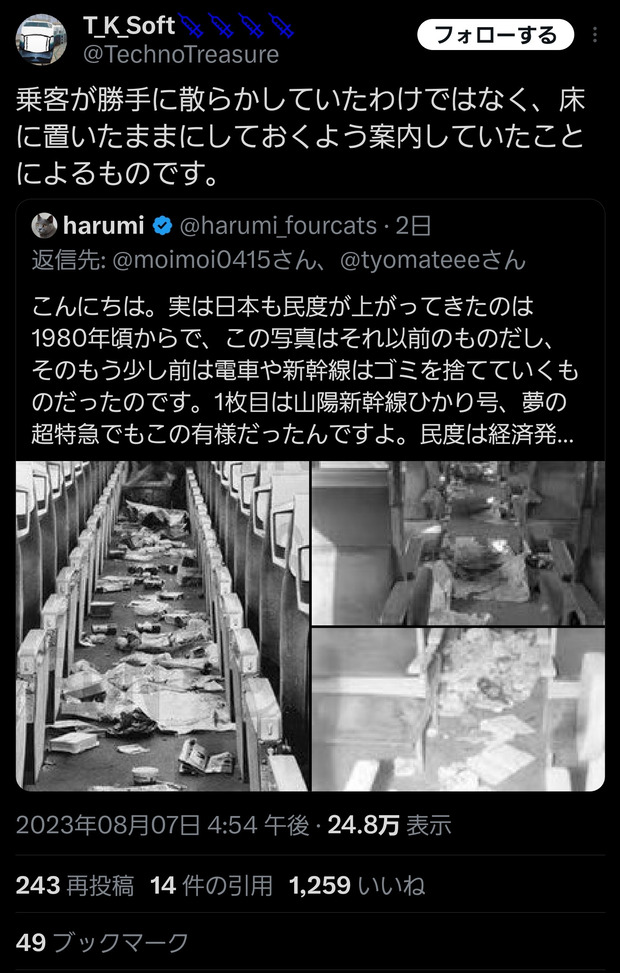The image size is (620, 973).
Task: Open the littered Shinkansen aisle photo
Action: click(162, 626)
